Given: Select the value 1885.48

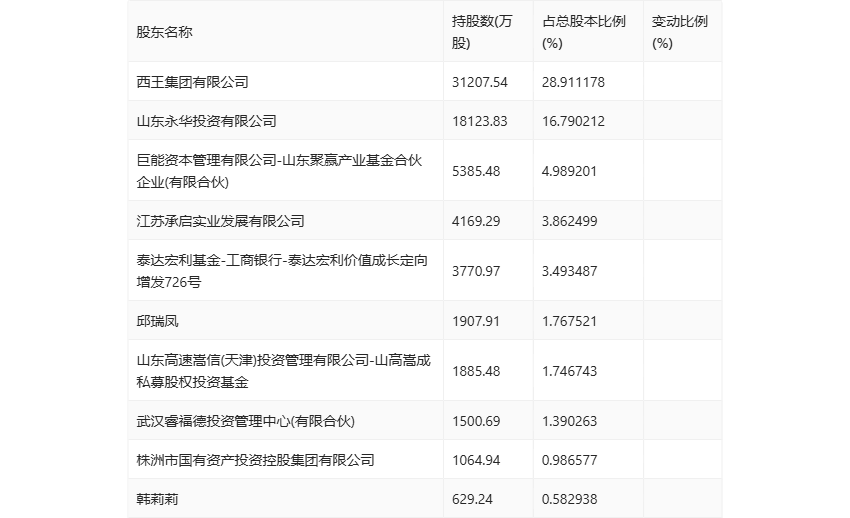Looking at the screenshot, I should click(476, 372).
